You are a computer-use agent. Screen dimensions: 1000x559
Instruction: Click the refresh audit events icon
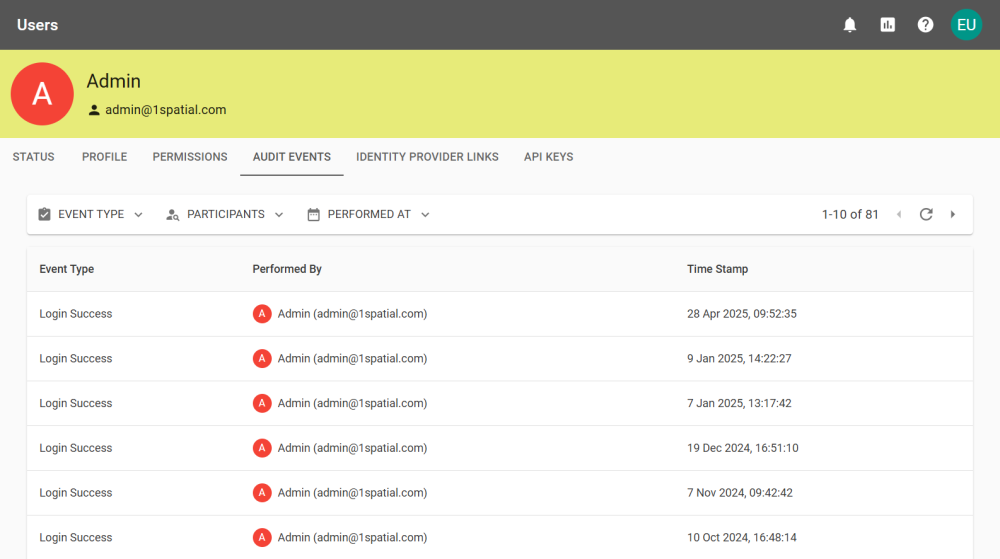click(926, 214)
